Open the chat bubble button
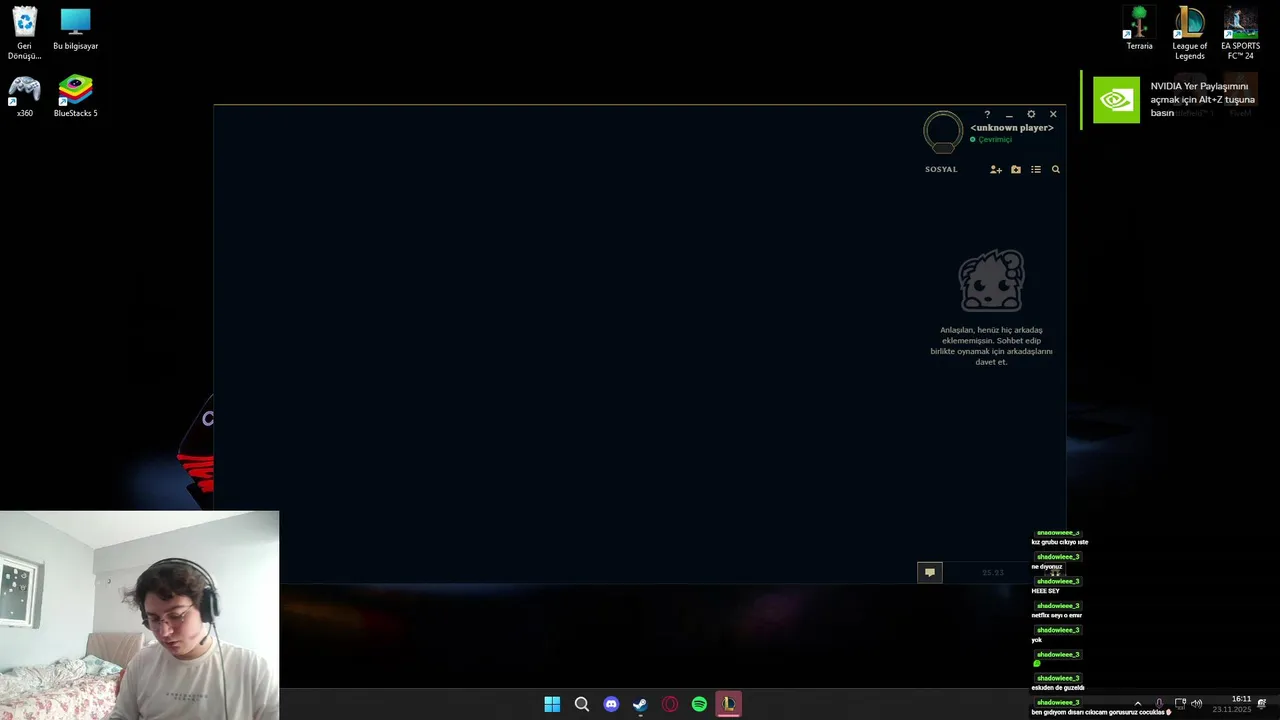The image size is (1280, 720). (x=930, y=572)
